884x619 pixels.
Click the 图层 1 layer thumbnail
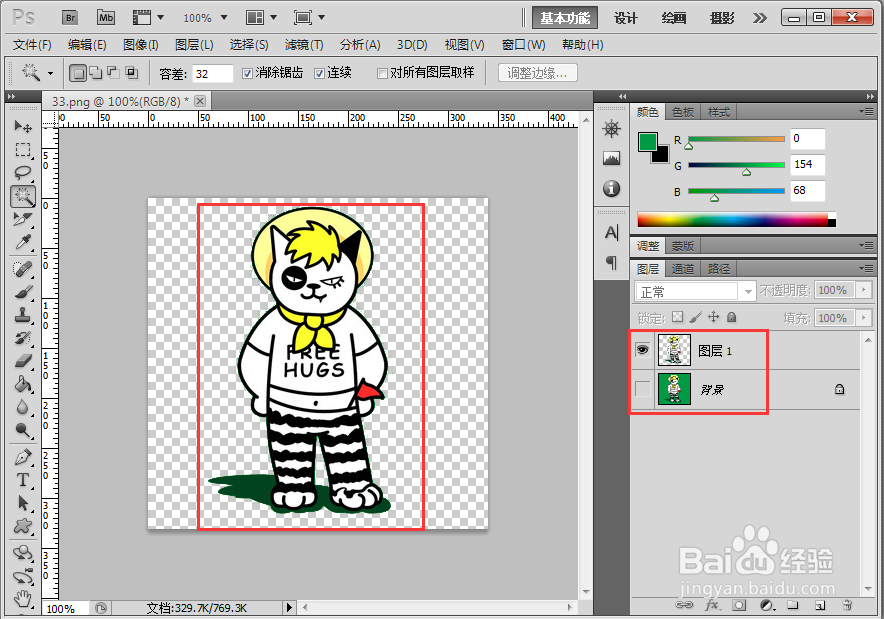[x=673, y=350]
